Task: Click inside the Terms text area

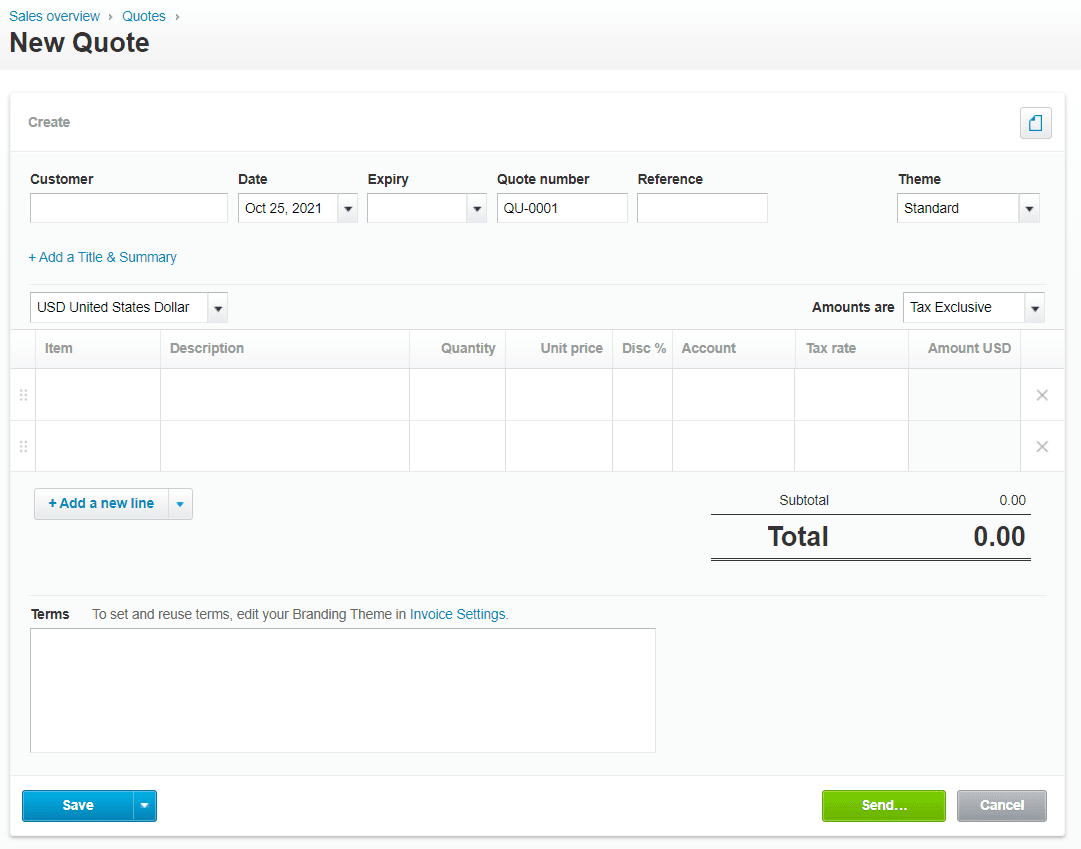Action: point(343,690)
